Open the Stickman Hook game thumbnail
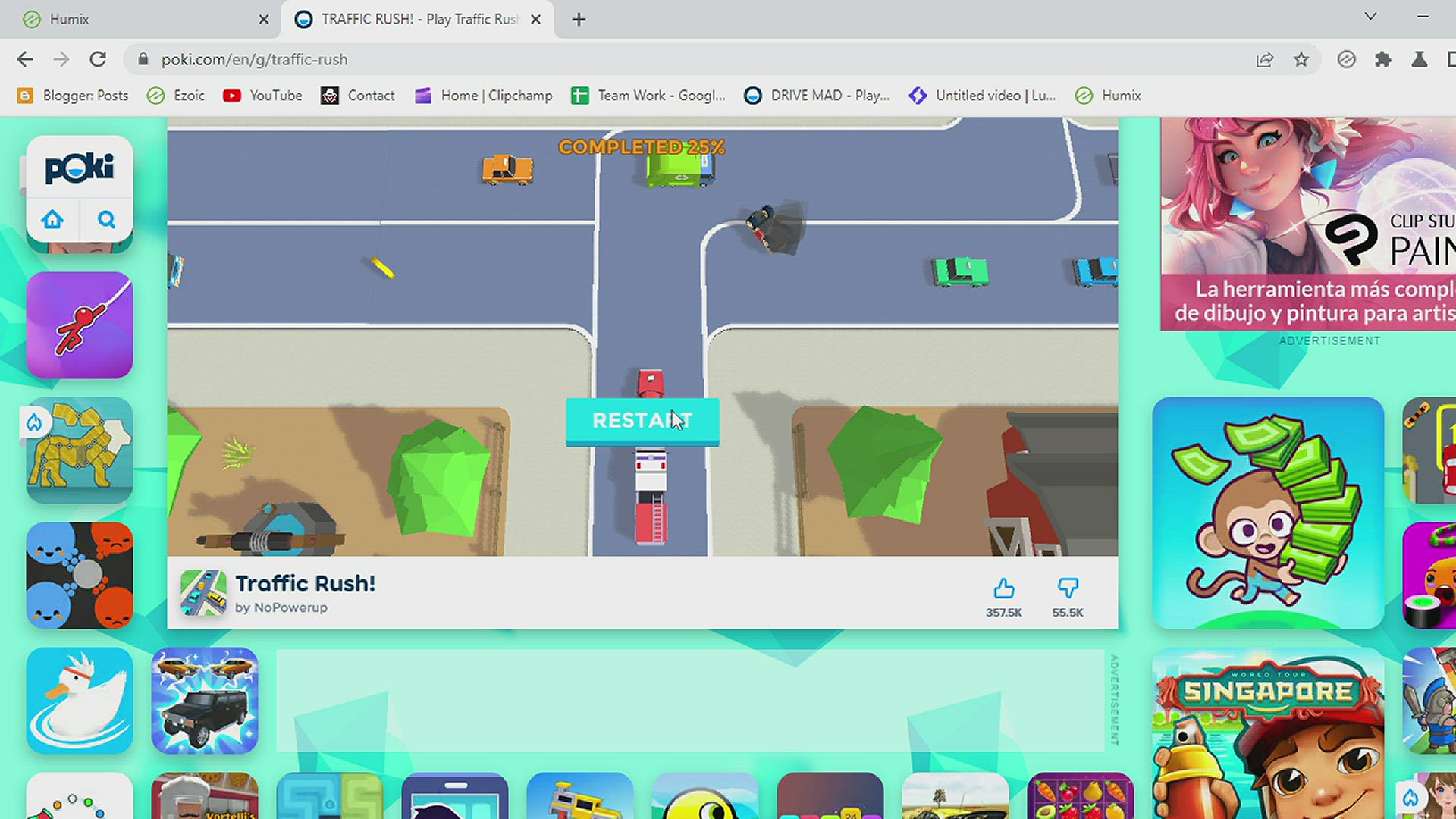Viewport: 1456px width, 819px height. (x=80, y=325)
